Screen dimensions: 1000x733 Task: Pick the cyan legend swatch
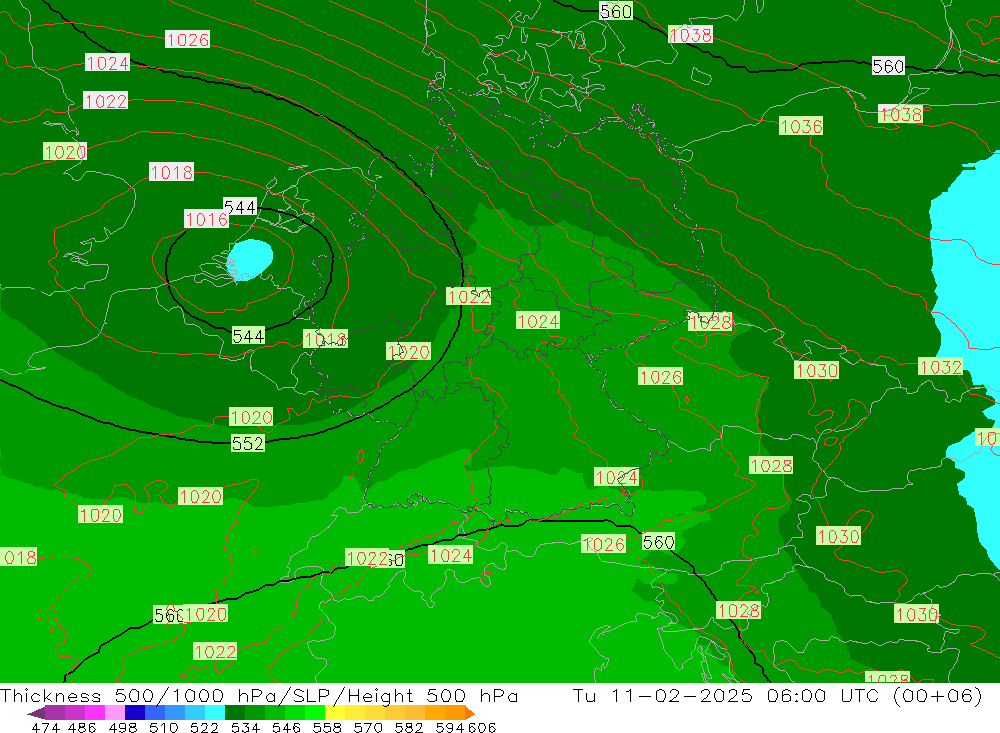pos(215,713)
